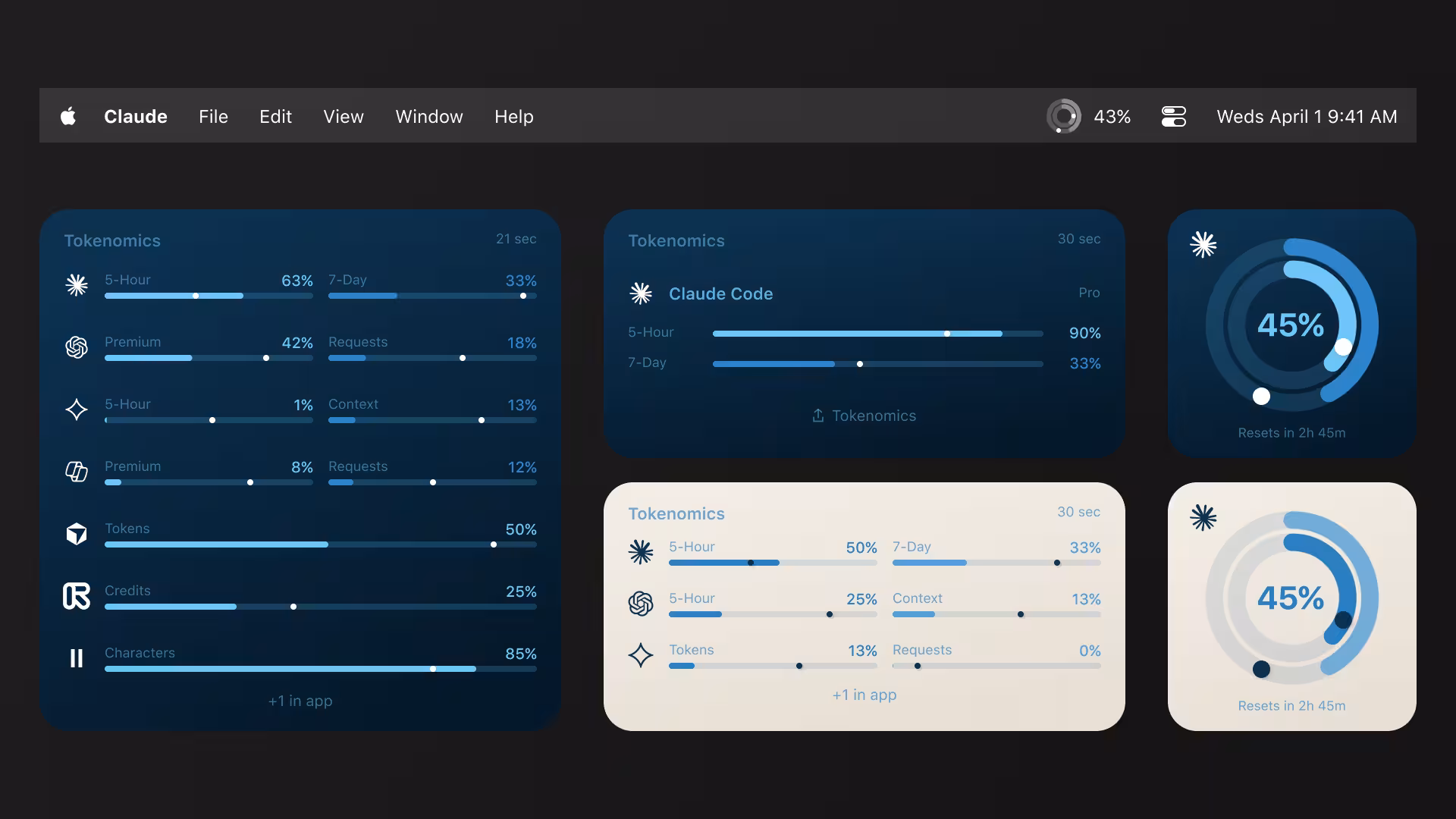Click the white outer ring marker in dark widget
Viewport: 1456px width, 819px height.
pos(1261,396)
